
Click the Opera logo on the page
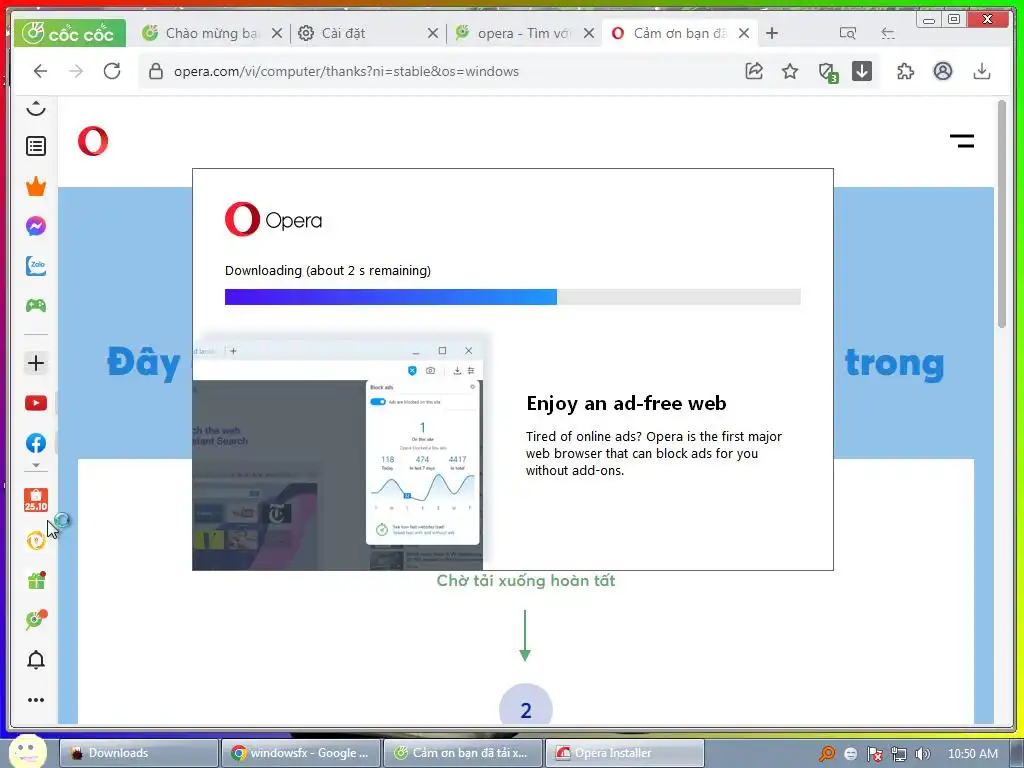coord(93,141)
